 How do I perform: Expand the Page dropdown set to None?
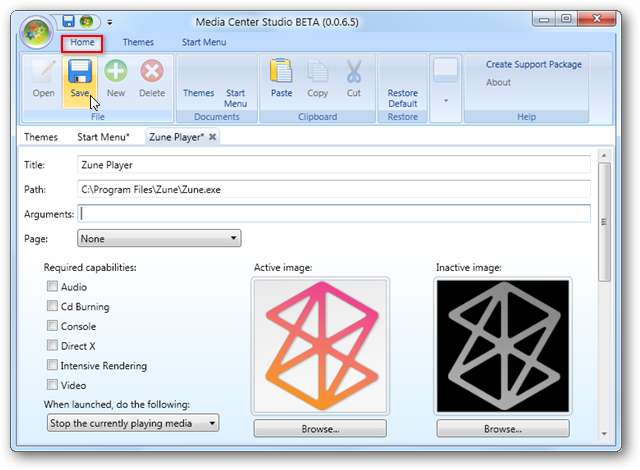point(158,239)
